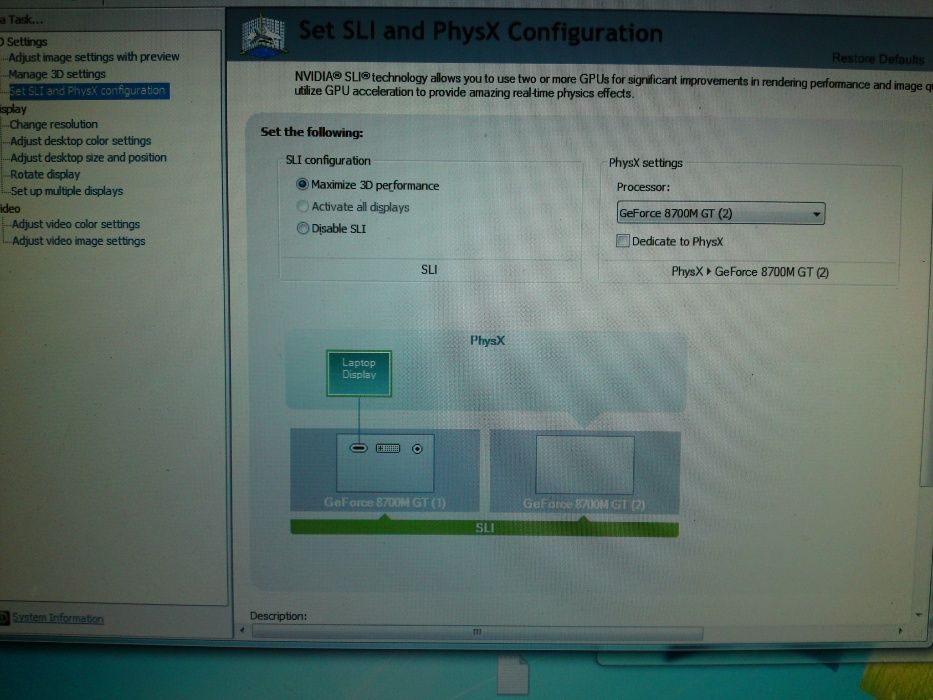Click the green SLI bridge bar
Viewport: 933px width, 700px height.
click(484, 528)
